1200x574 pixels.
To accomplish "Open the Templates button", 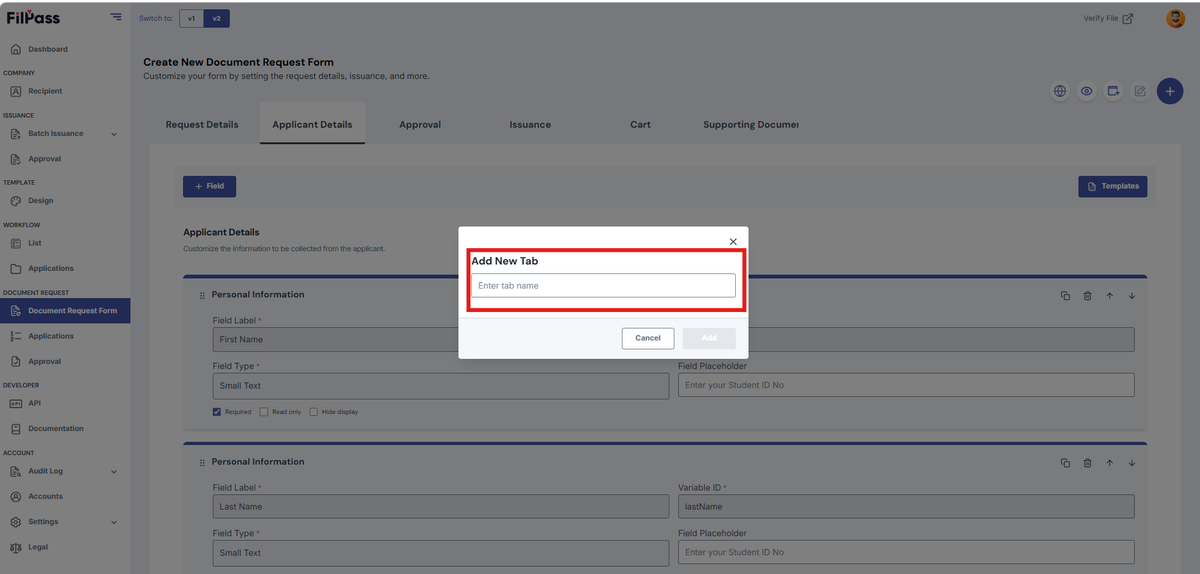I will [1113, 186].
